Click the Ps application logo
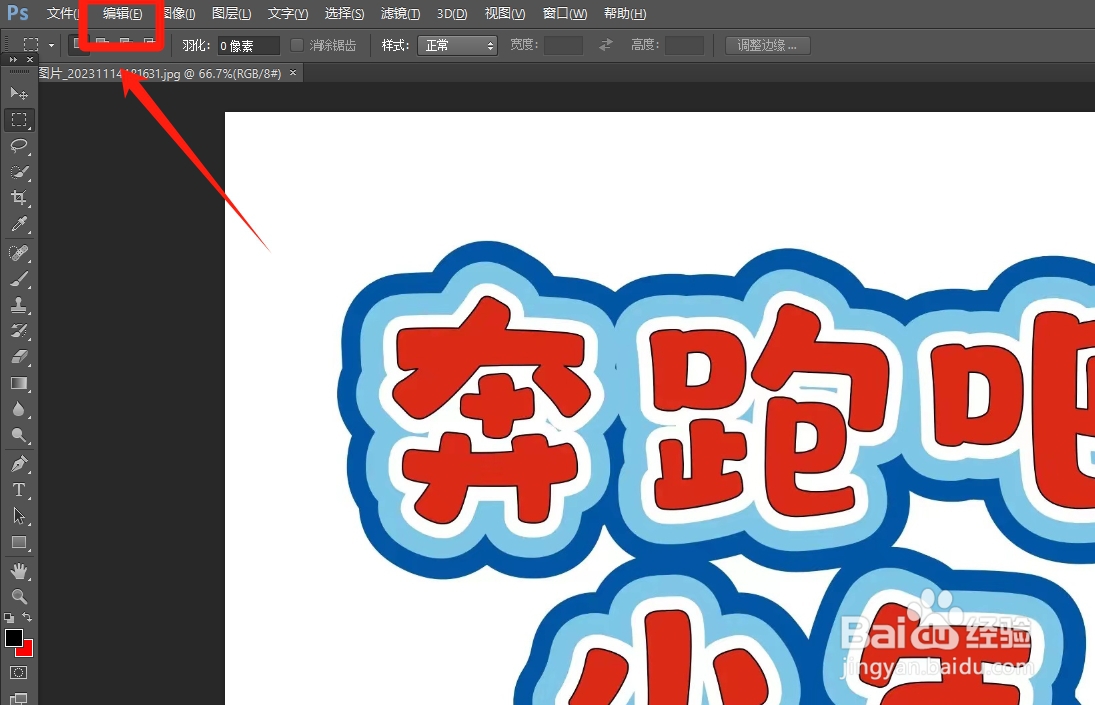This screenshot has width=1095, height=705. [17, 13]
